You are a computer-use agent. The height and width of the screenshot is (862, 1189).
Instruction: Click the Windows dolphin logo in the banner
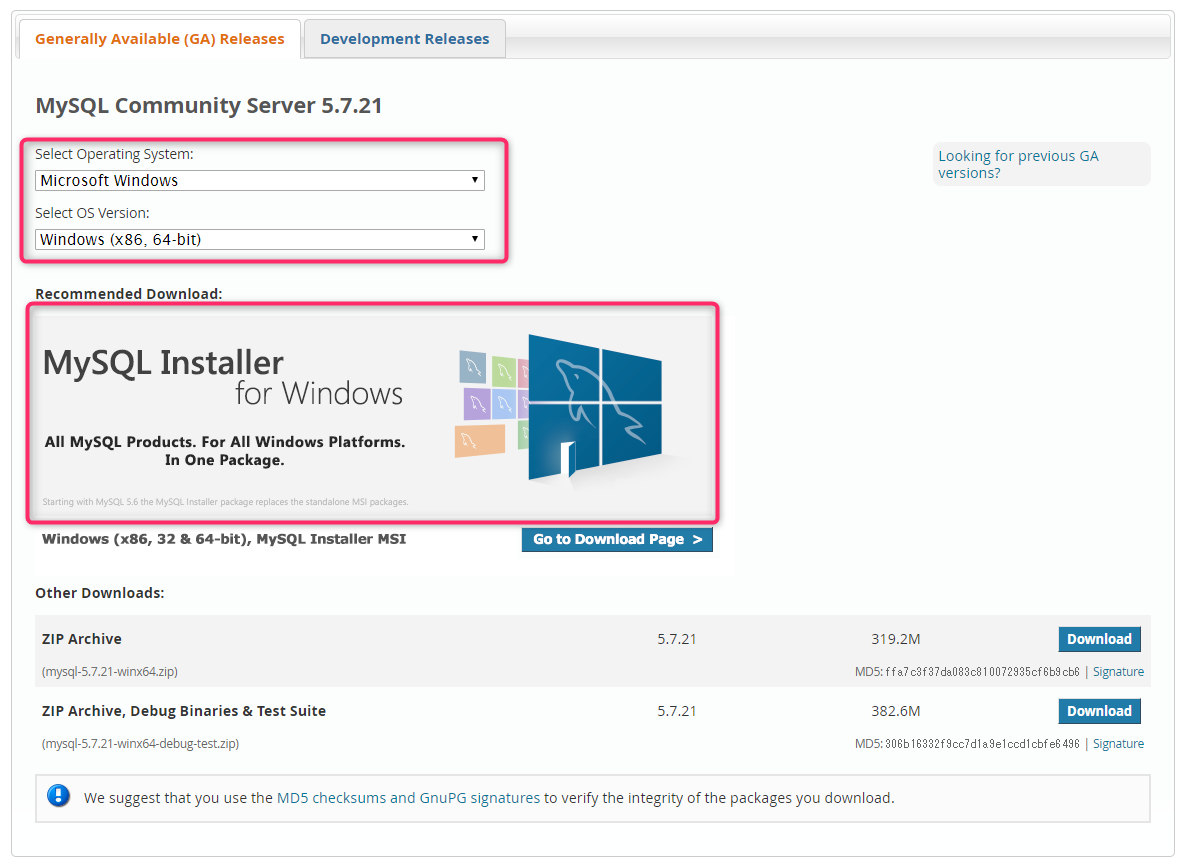pos(595,405)
